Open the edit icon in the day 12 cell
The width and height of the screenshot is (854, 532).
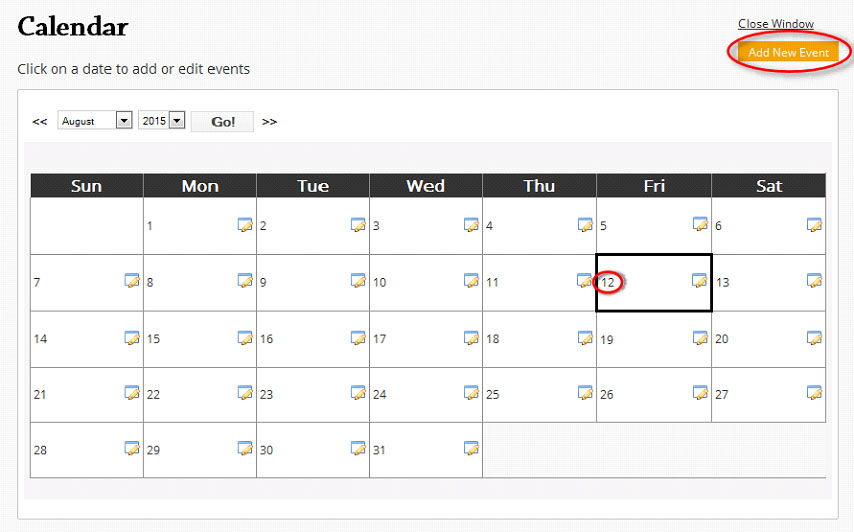[700, 280]
